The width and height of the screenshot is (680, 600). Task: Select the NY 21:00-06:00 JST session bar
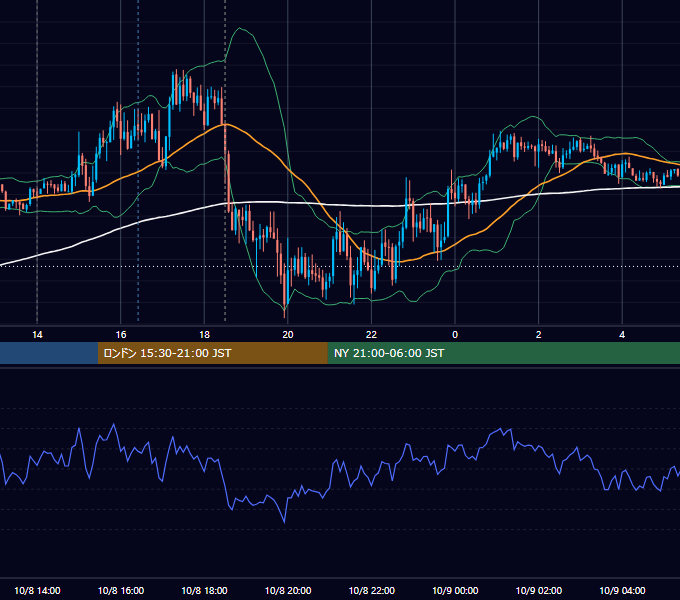[503, 353]
